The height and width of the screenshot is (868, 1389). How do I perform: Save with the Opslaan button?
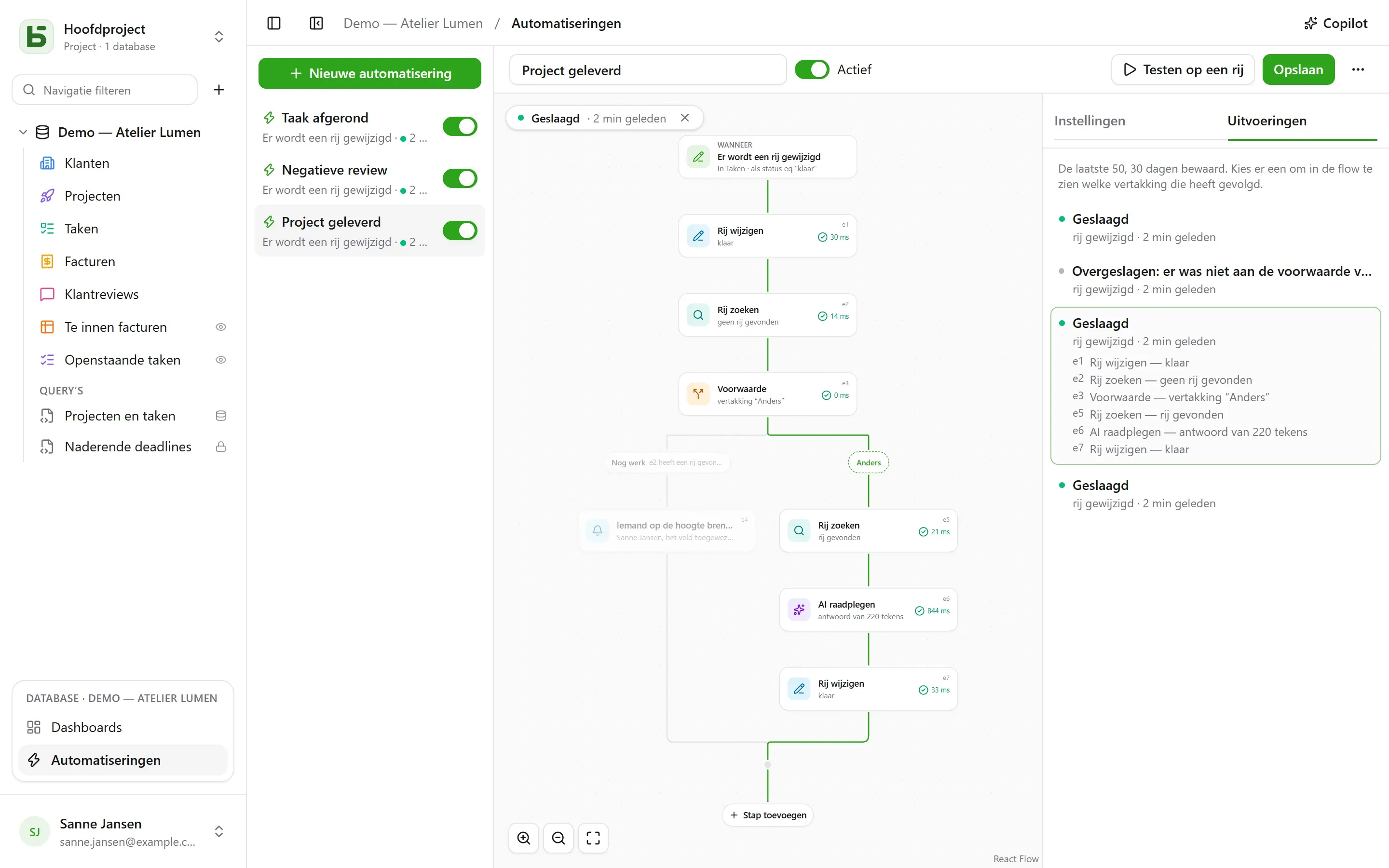pos(1298,69)
